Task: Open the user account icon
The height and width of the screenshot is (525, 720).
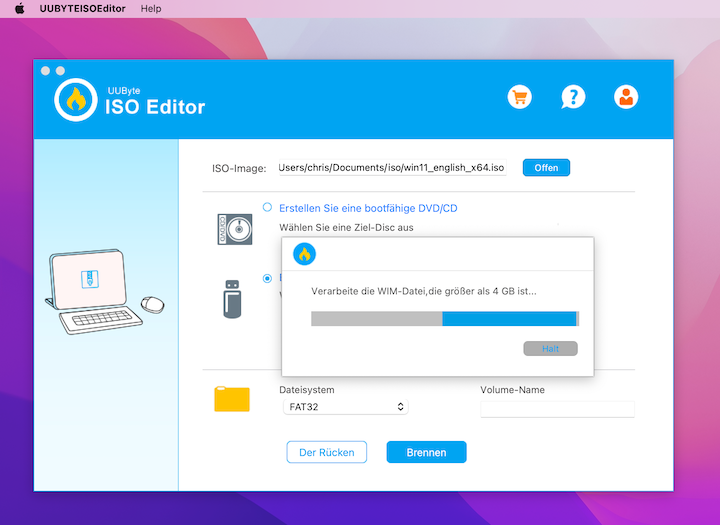Action: tap(626, 97)
